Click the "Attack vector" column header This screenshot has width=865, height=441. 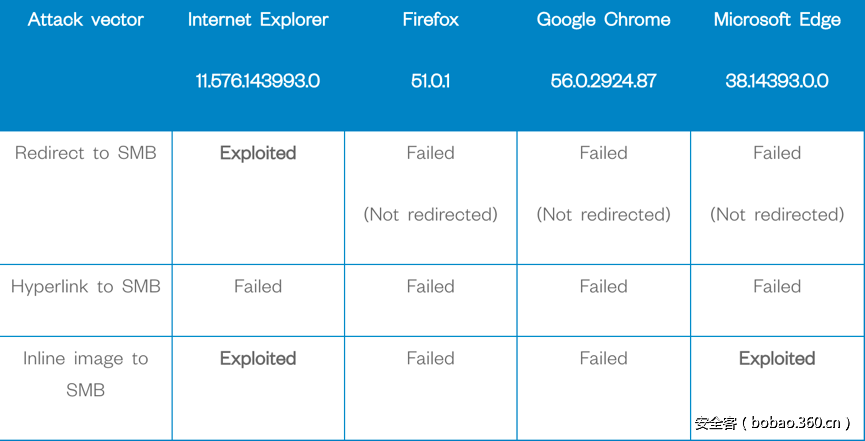[84, 20]
